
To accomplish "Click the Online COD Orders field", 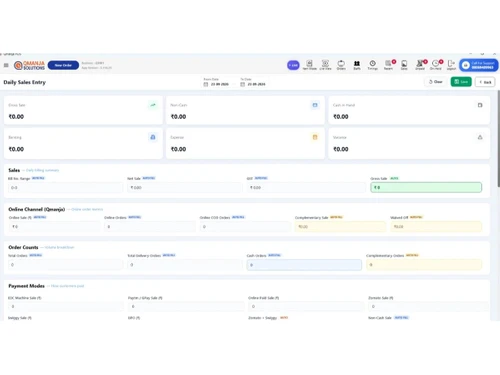I will click(x=245, y=227).
